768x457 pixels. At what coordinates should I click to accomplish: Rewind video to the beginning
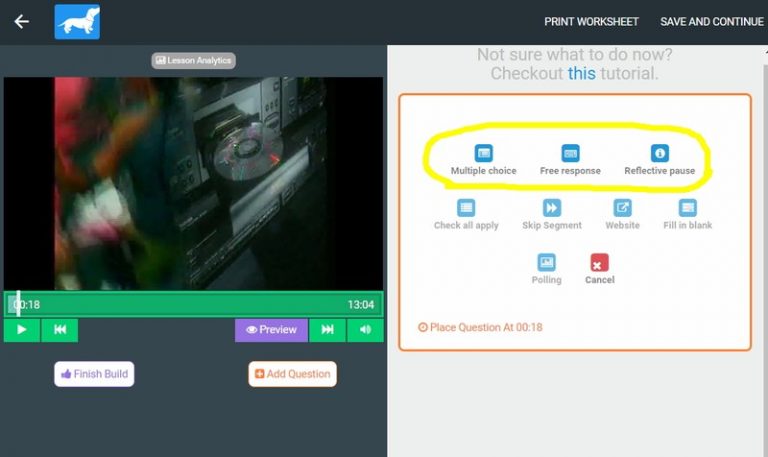pyautogui.click(x=60, y=330)
